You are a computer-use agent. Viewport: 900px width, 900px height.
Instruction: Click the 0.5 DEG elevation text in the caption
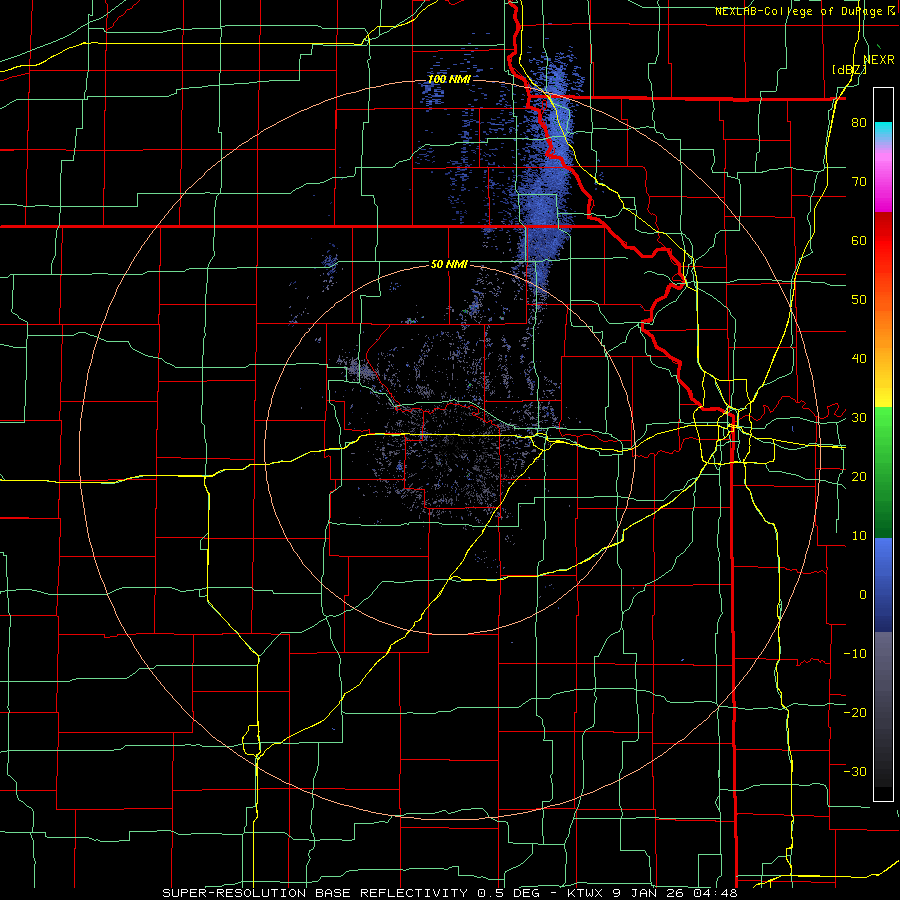[507, 893]
